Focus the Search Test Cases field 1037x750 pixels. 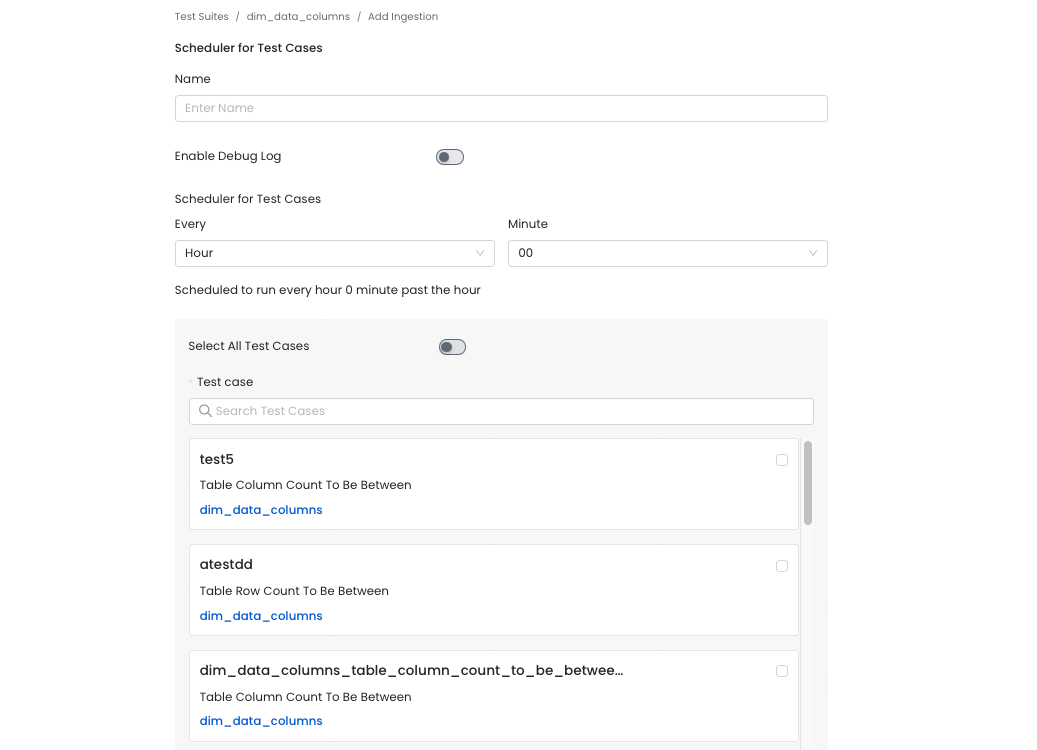pos(501,411)
